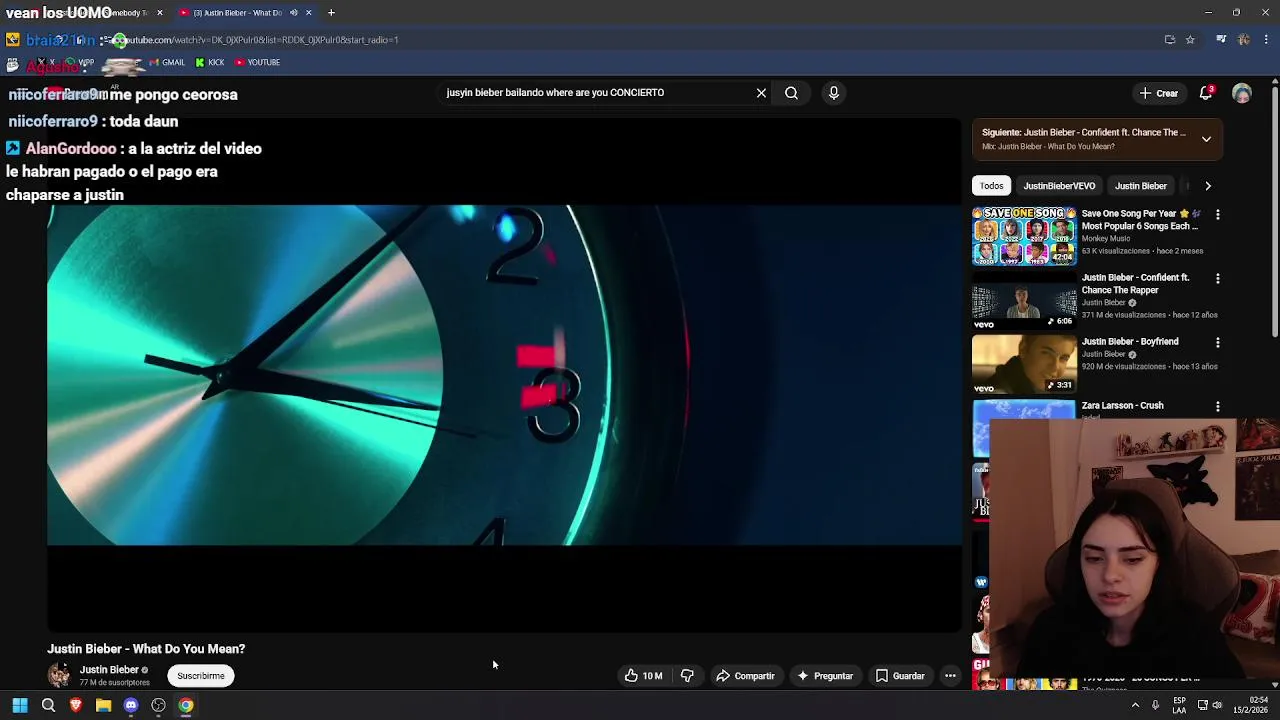The height and width of the screenshot is (720, 1280).
Task: Select the Todos filter chip
Action: click(991, 186)
